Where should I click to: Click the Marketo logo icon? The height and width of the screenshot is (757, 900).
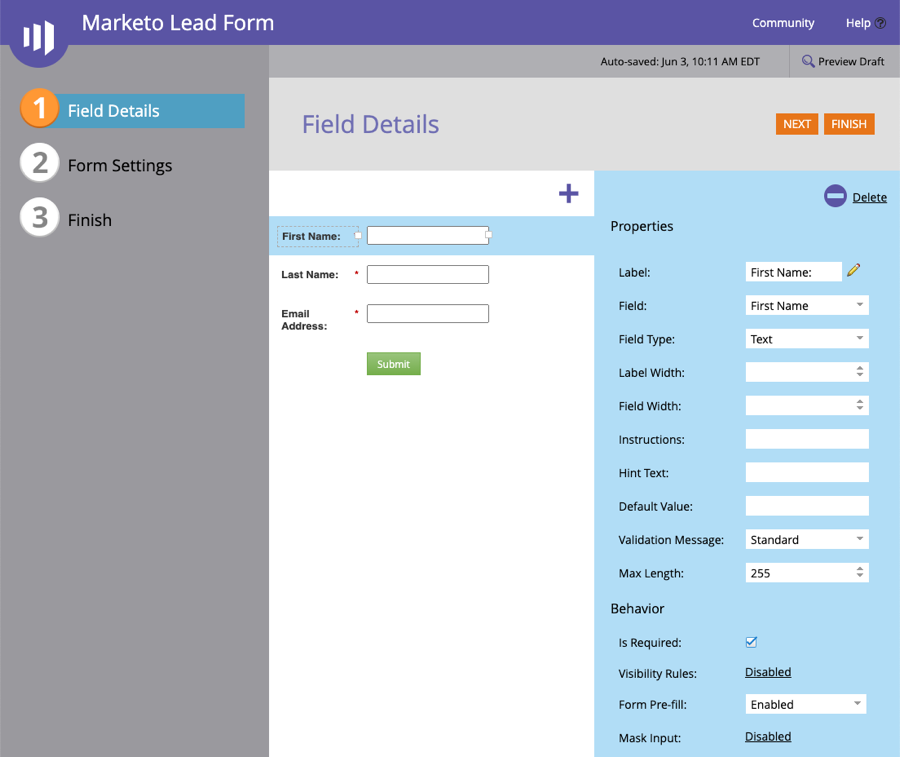39,38
